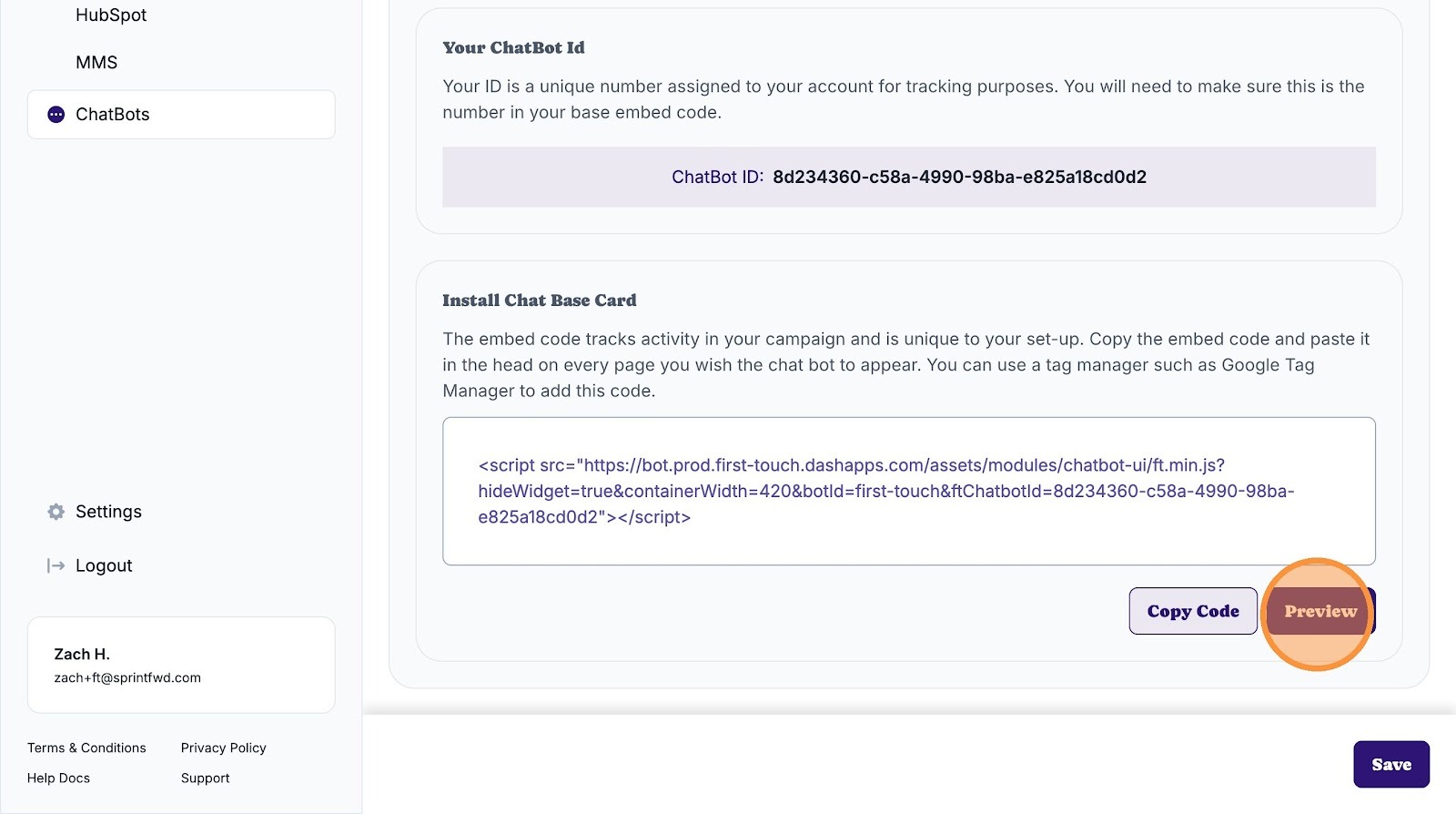The height and width of the screenshot is (814, 1456).
Task: Click the ChatBots speech bubble icon
Action: pos(56,115)
